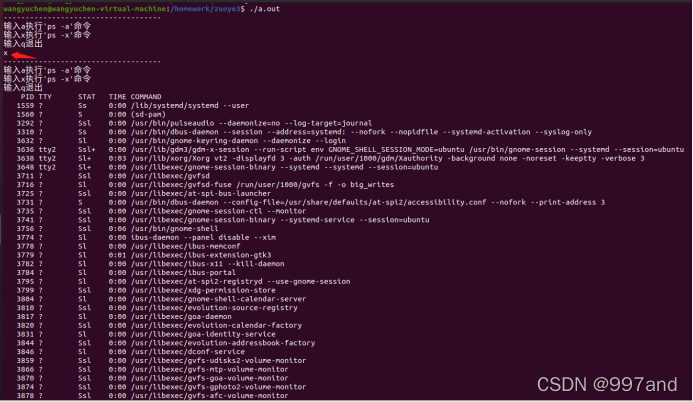Click the ./a.out command text
693x402 pixels.
coord(264,9)
